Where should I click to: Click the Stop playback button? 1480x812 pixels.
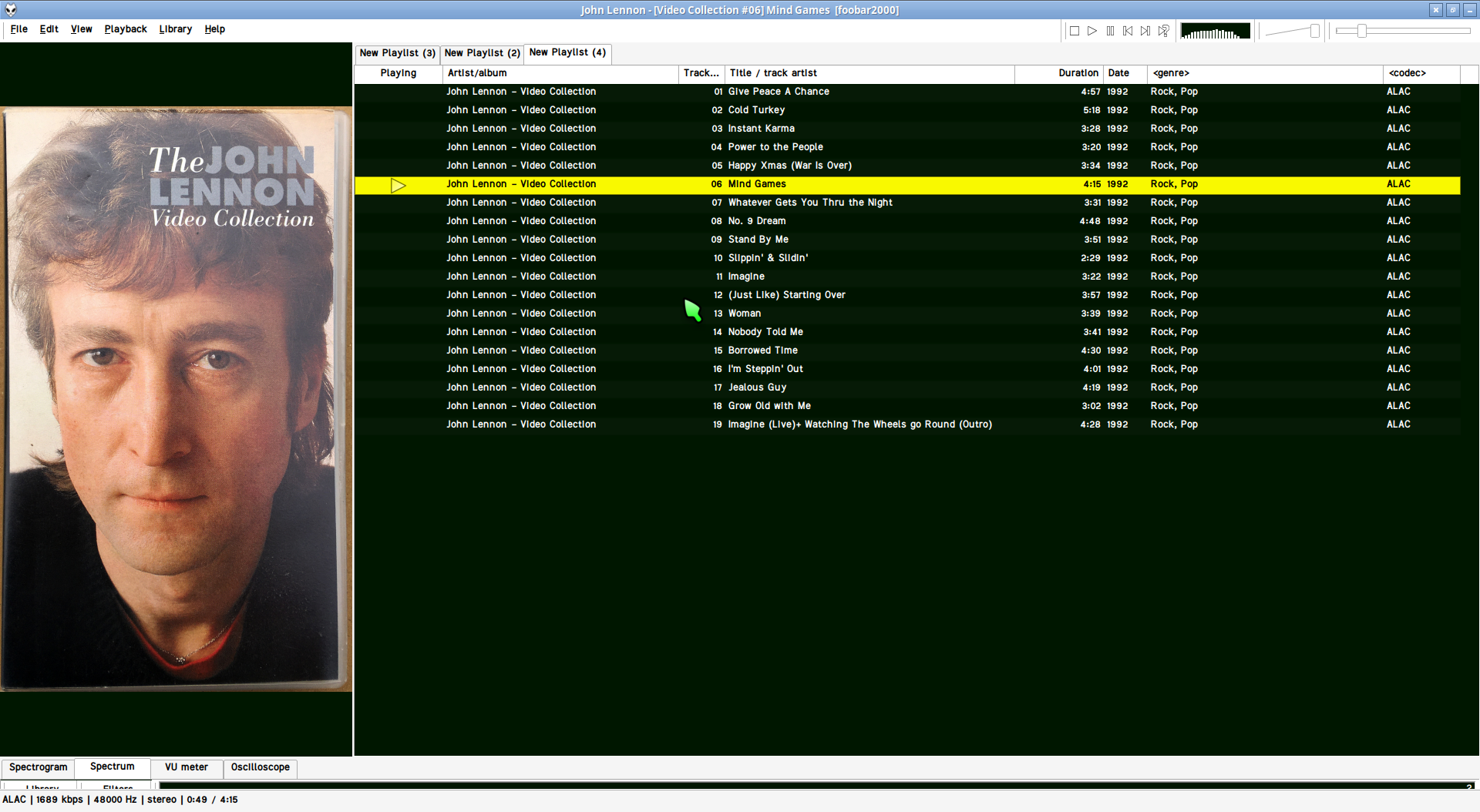(x=1074, y=31)
